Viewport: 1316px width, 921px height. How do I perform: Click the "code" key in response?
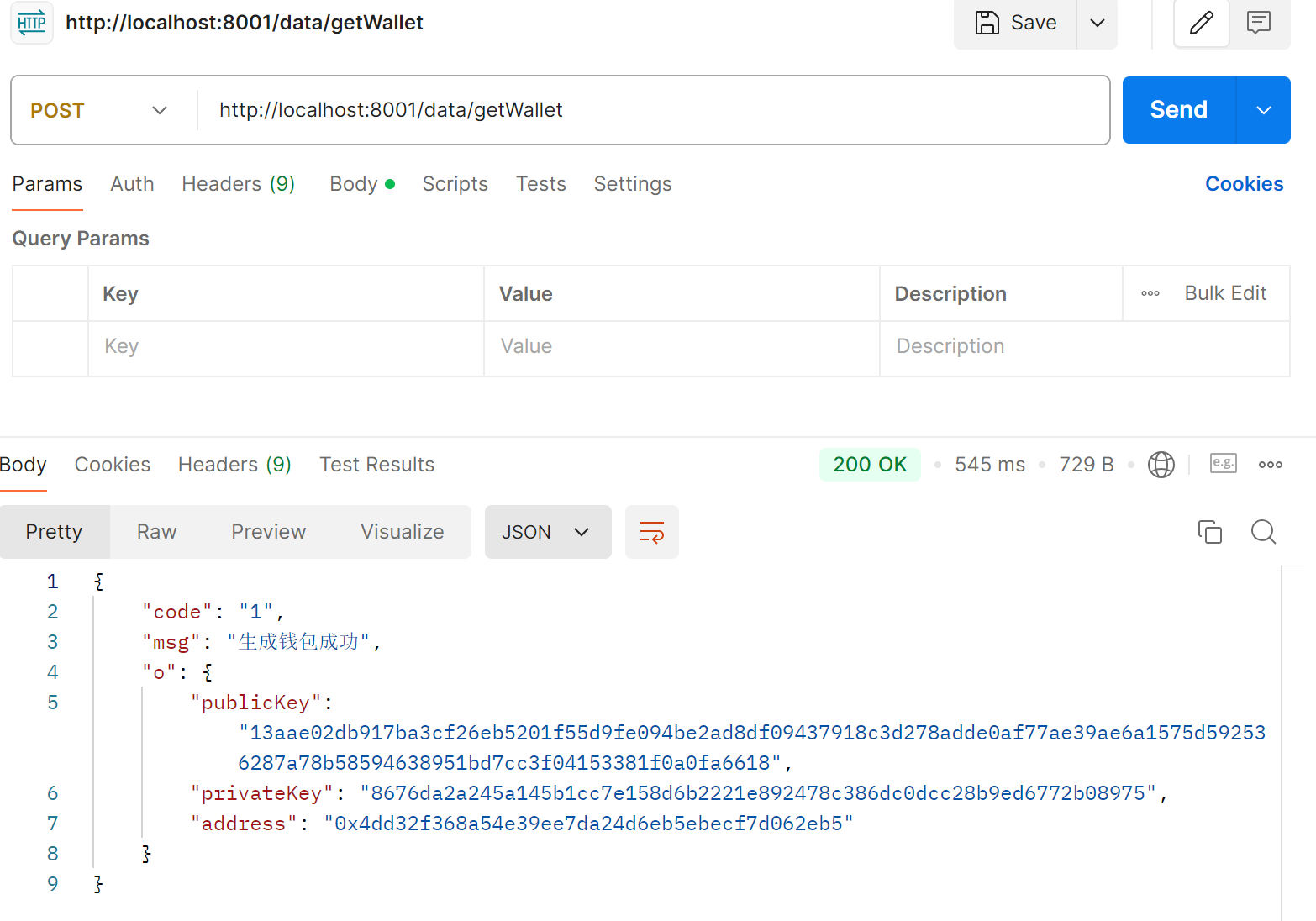pyautogui.click(x=177, y=612)
